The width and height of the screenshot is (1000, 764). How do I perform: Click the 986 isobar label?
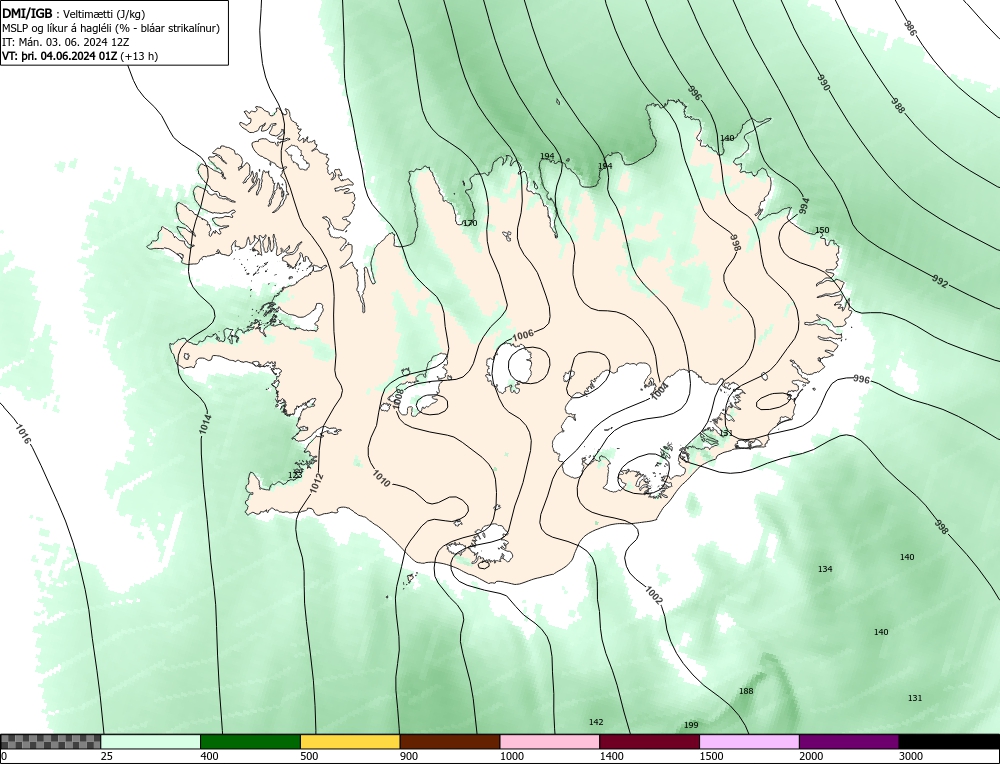910,27
